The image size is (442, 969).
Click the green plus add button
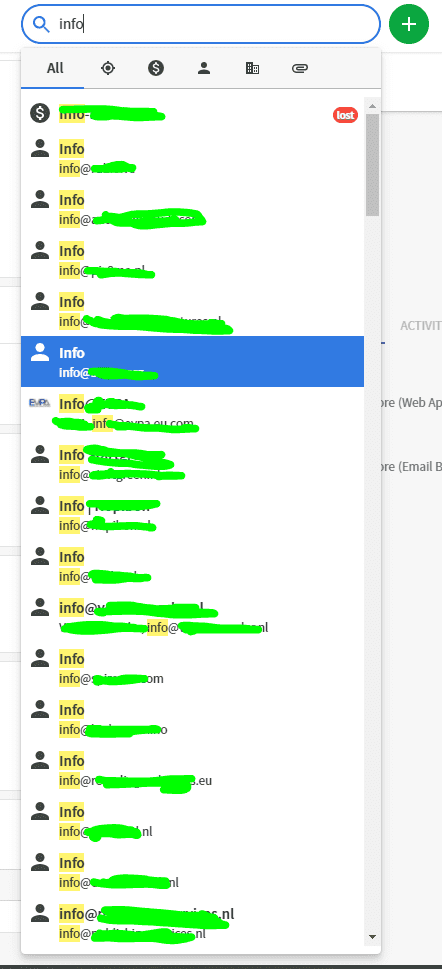tap(409, 24)
